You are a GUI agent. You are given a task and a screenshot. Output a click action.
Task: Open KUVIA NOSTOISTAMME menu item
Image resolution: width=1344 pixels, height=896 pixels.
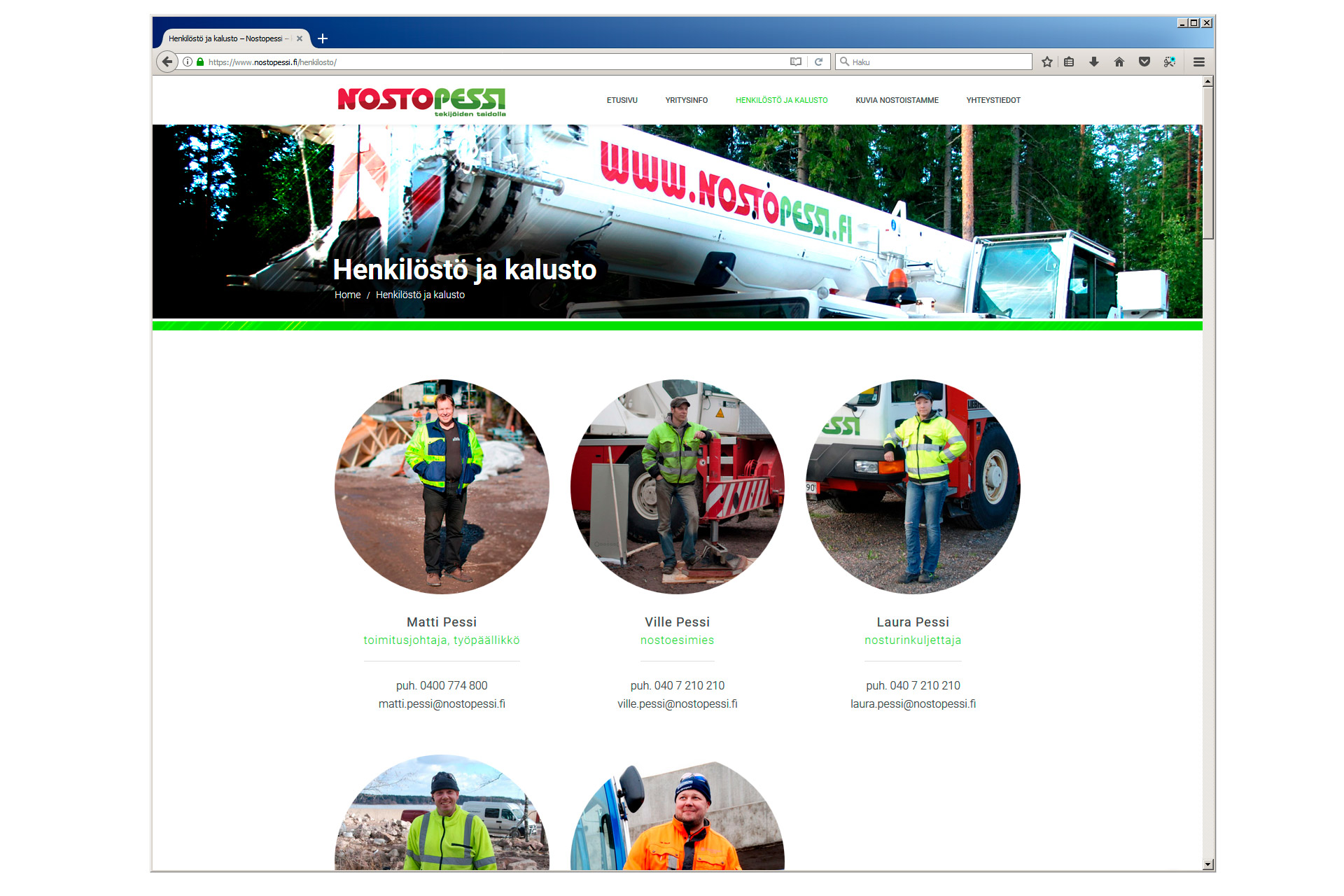tap(897, 100)
